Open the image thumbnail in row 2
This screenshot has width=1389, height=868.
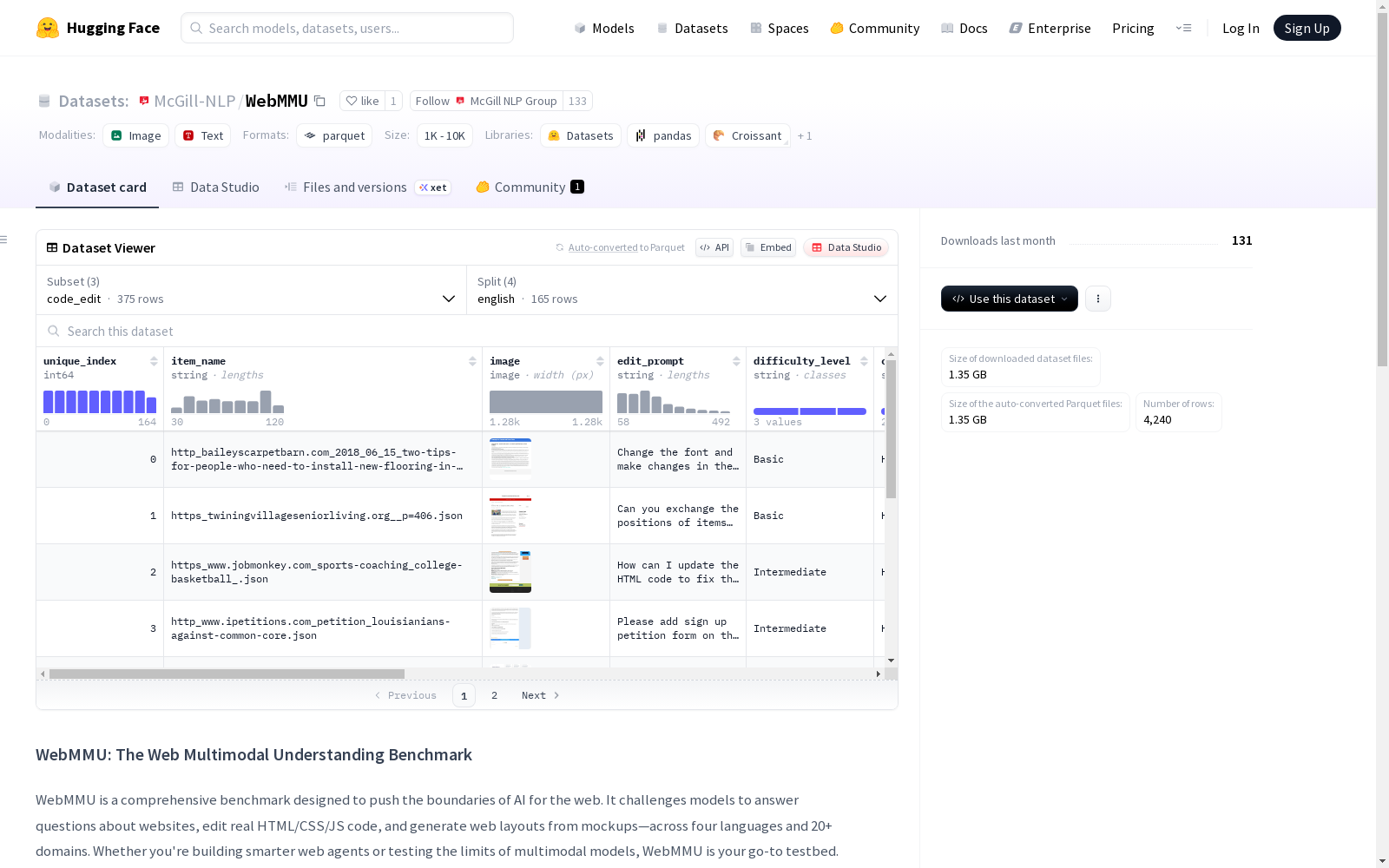510,572
